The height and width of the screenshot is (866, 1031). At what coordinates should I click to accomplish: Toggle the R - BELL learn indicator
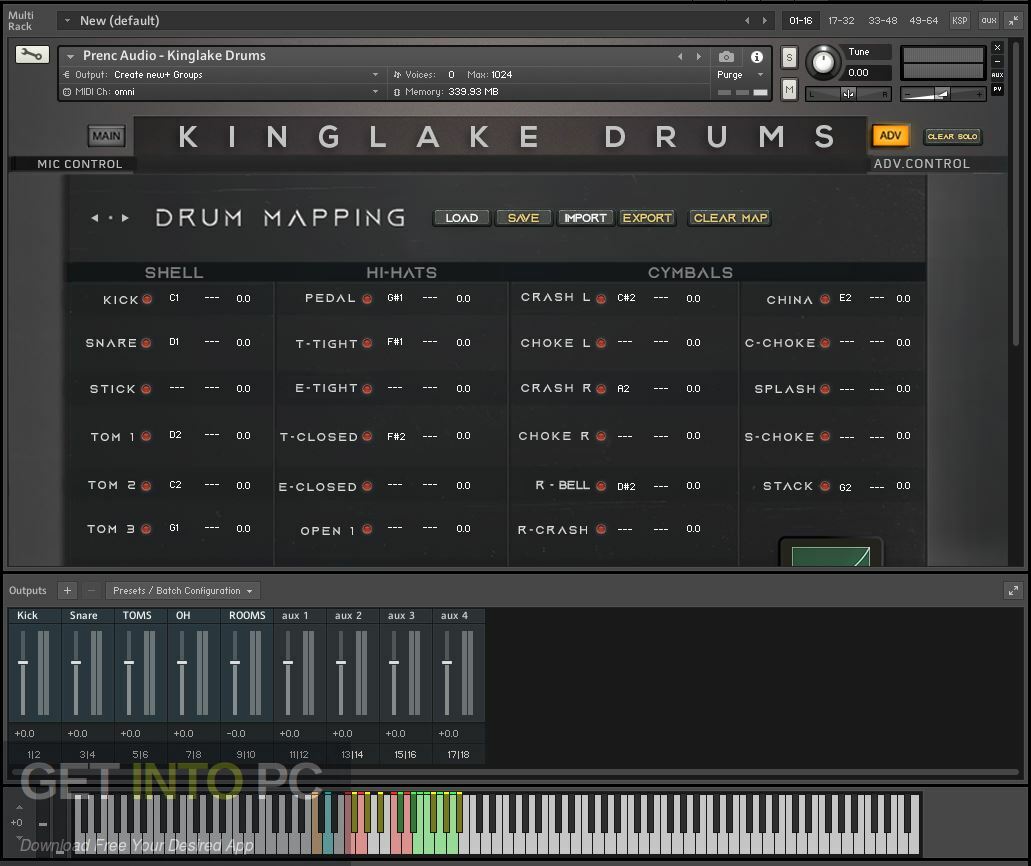601,486
